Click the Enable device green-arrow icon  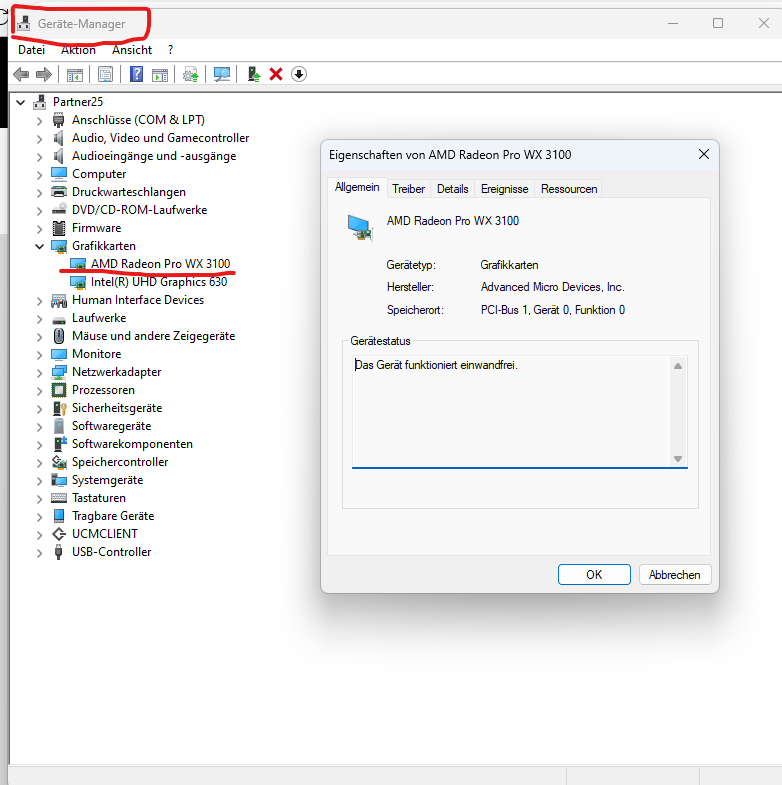point(254,75)
